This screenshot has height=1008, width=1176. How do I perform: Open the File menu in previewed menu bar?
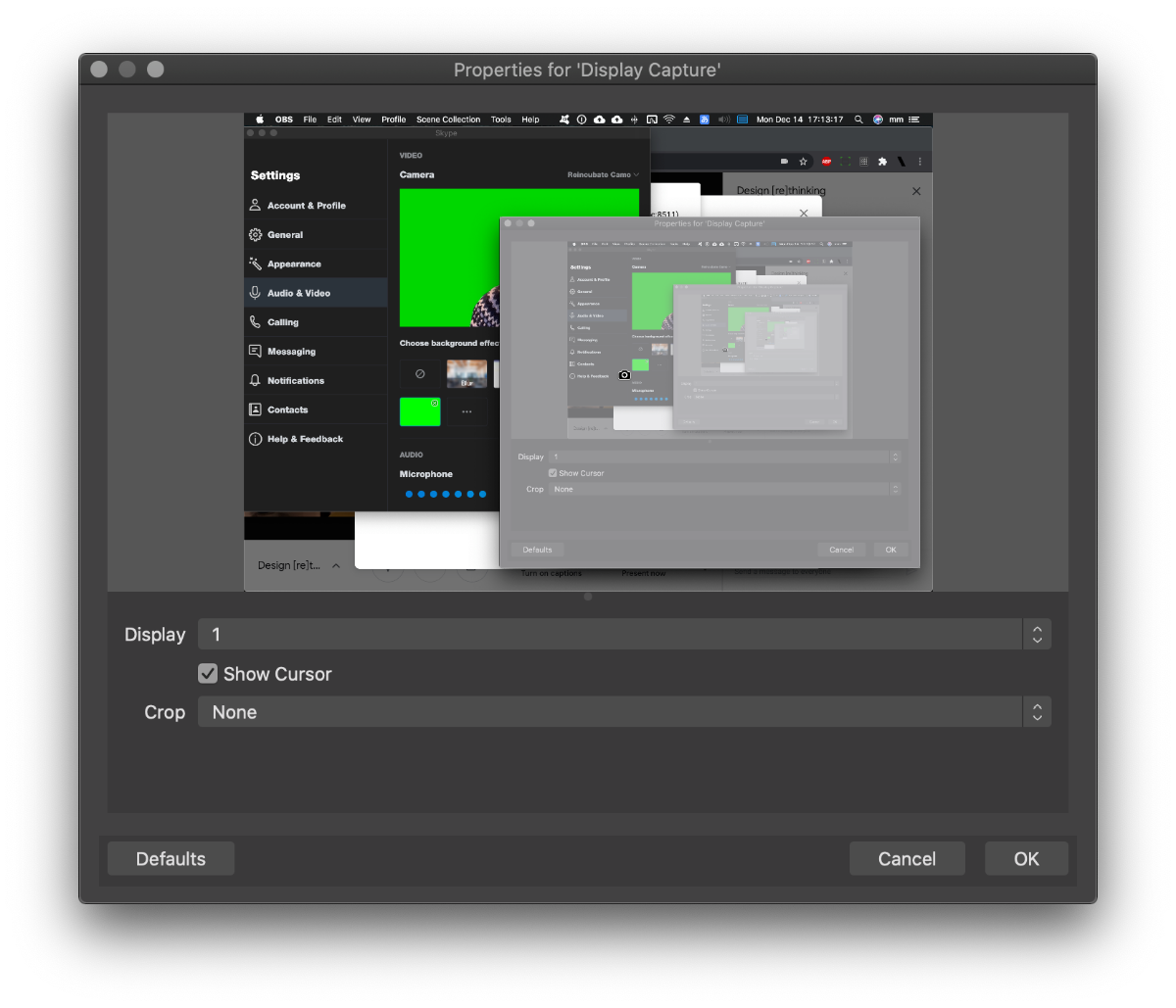[x=310, y=120]
